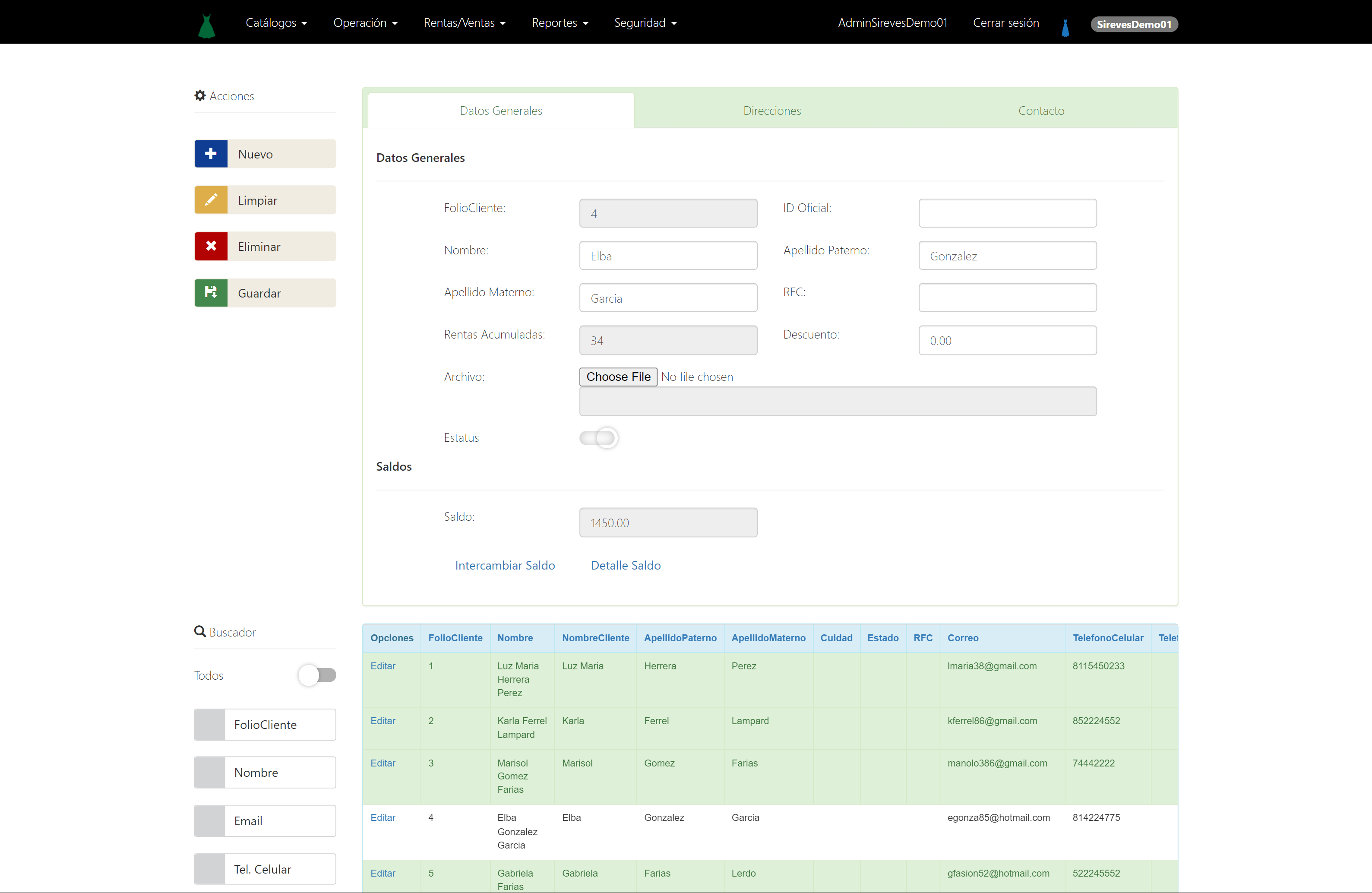Image resolution: width=1372 pixels, height=893 pixels.
Task: Click the Eliminar button label
Action: tap(259, 246)
